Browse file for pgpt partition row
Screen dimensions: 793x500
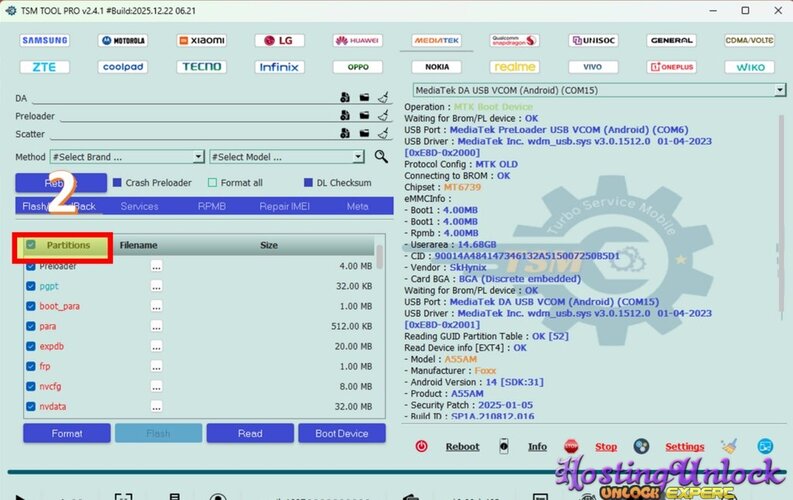pyautogui.click(x=156, y=286)
